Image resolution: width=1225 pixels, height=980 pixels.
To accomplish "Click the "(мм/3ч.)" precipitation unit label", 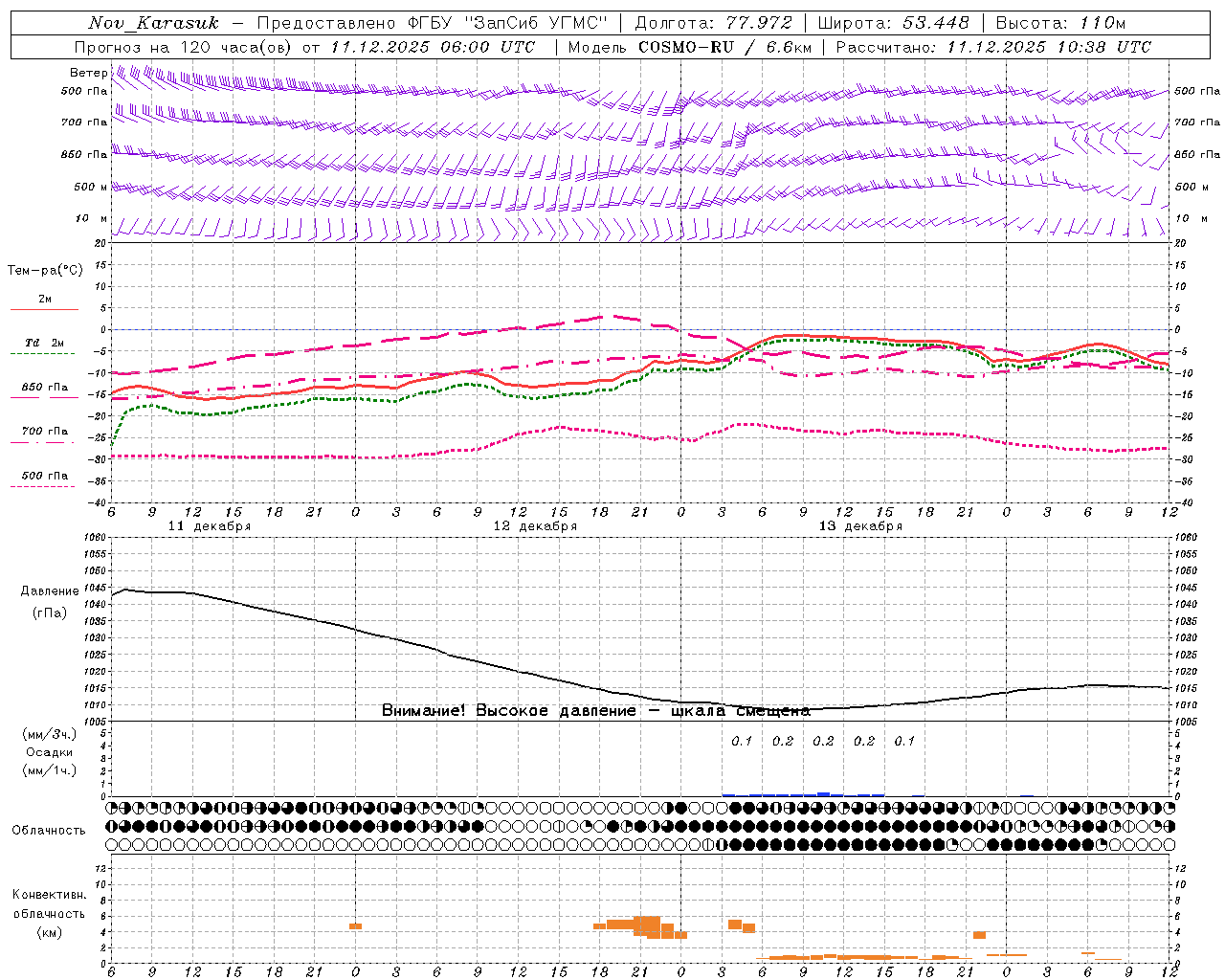I will coord(50,734).
